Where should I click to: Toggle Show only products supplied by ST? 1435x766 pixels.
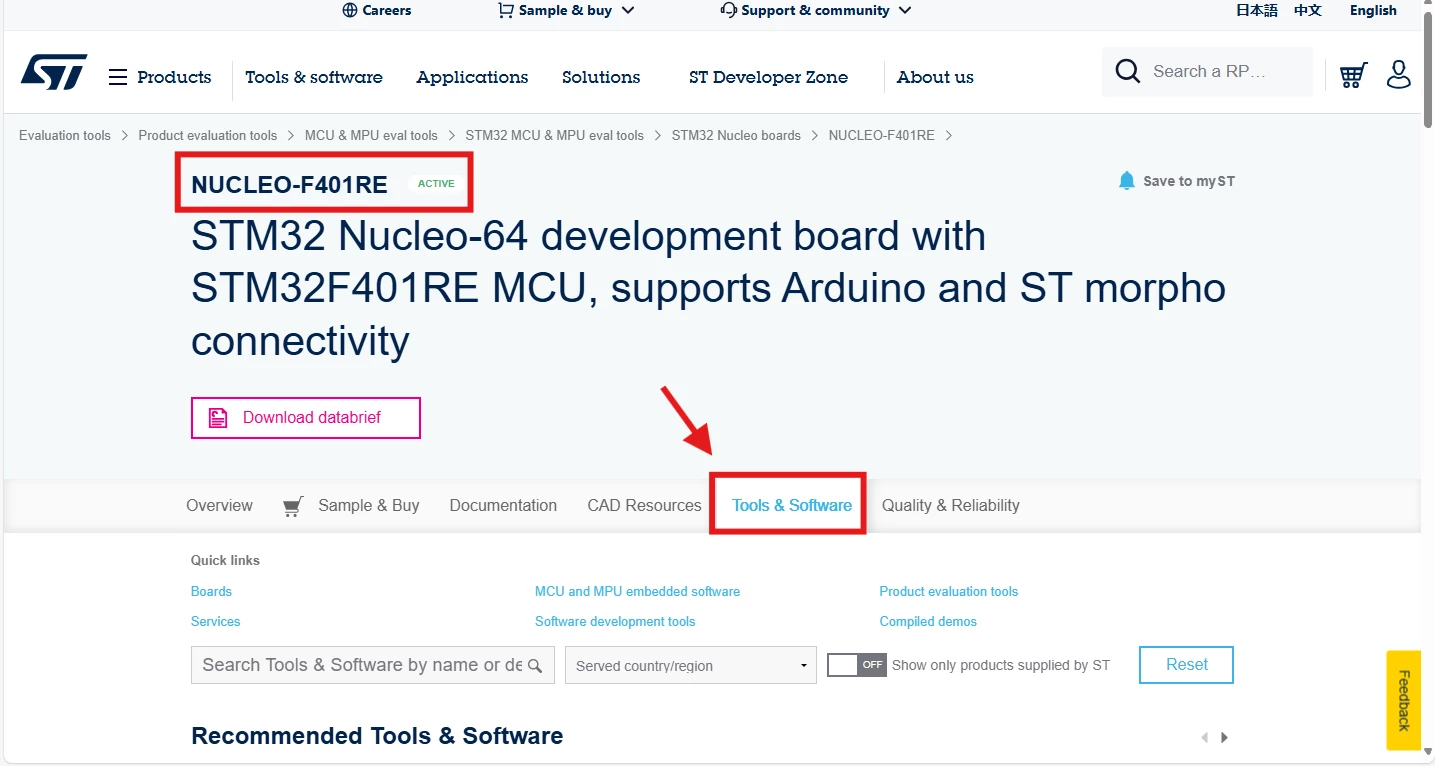[x=857, y=665]
